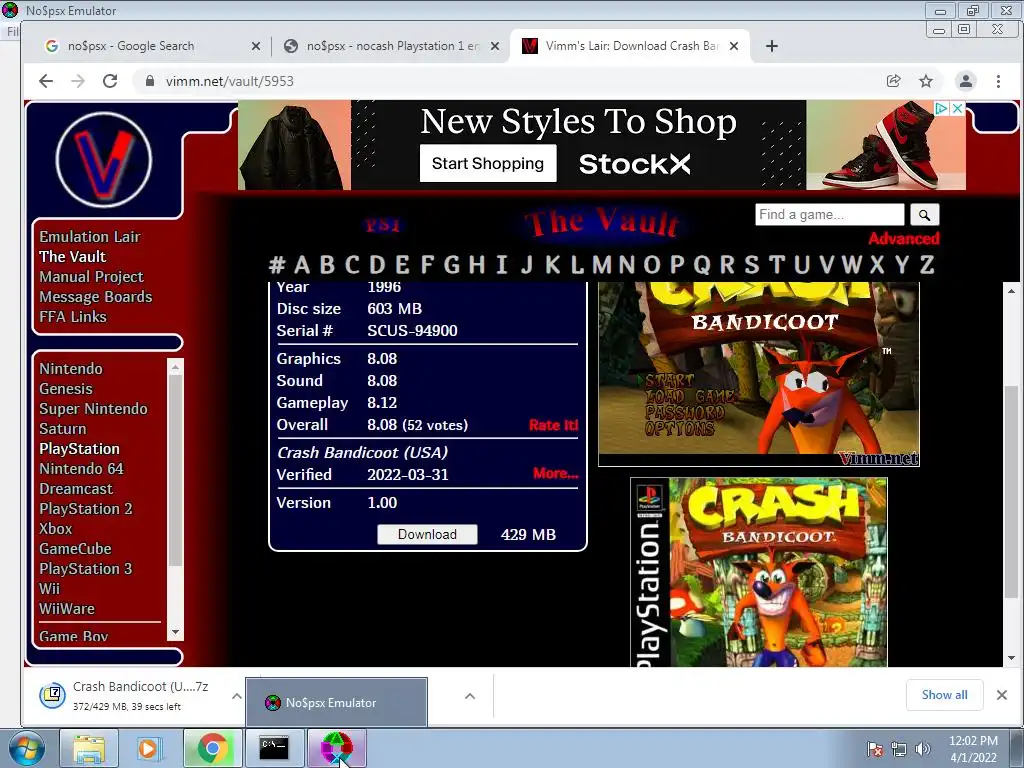Expand chevron beside the No$psx Emulator item
Viewport: 1024px width, 768px height.
(470, 696)
